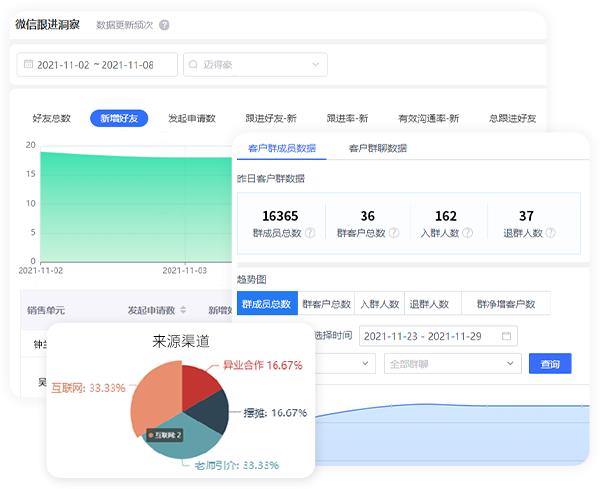Click the search icon in the 迈得家 selector
This screenshot has height=489, width=608.
click(193, 64)
